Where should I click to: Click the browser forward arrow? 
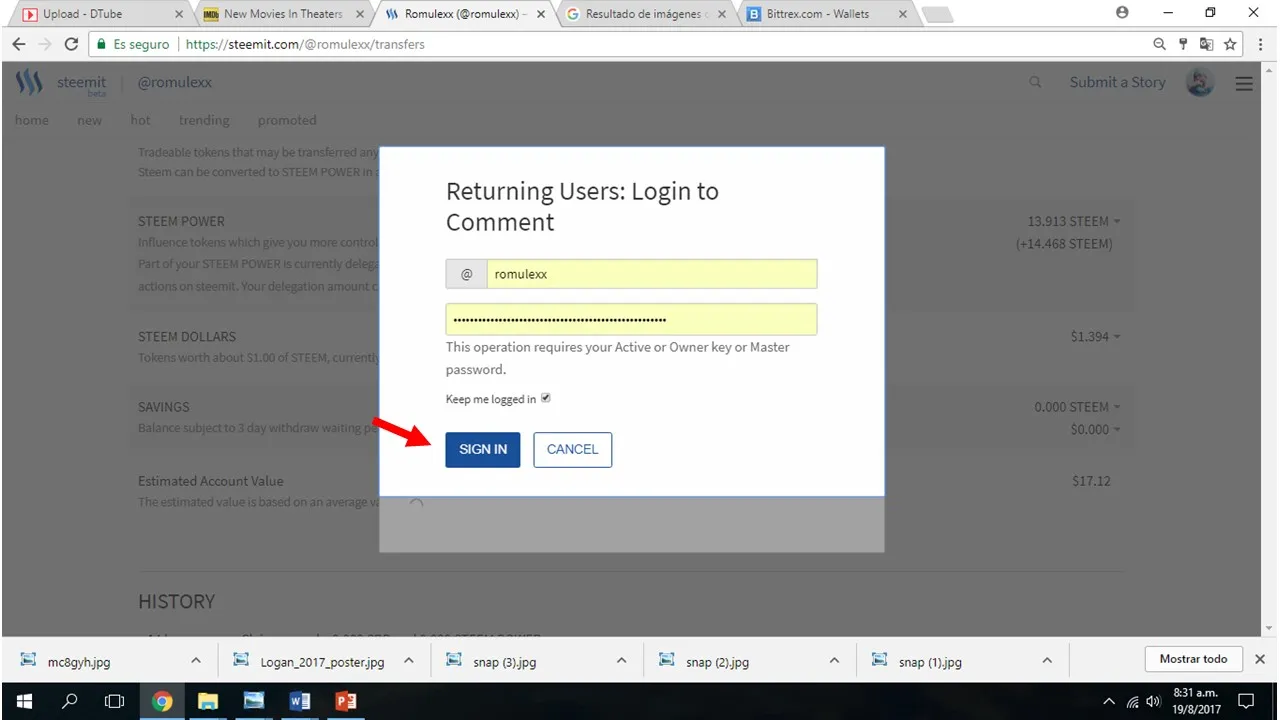click(45, 44)
